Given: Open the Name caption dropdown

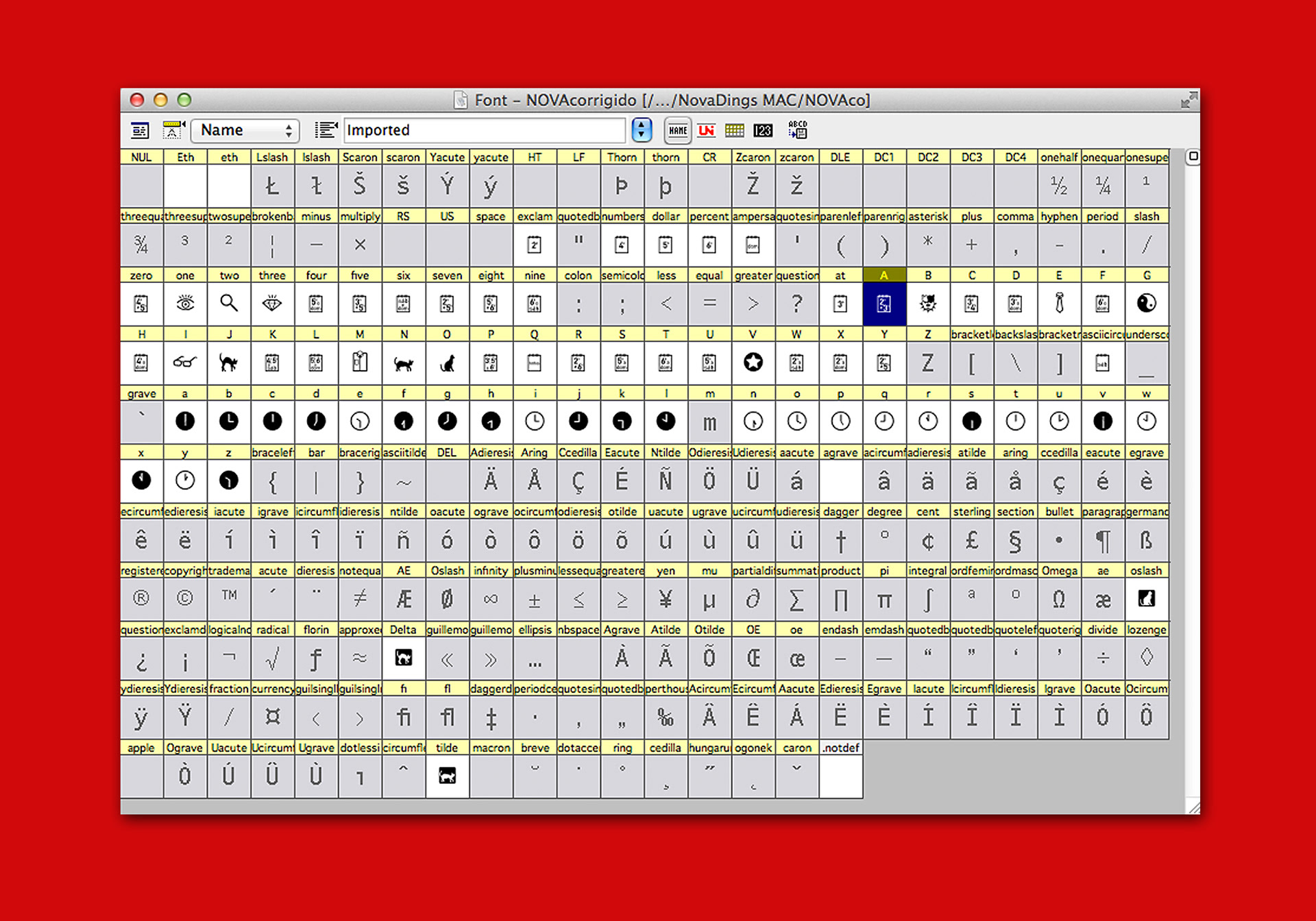Looking at the screenshot, I should (x=245, y=130).
